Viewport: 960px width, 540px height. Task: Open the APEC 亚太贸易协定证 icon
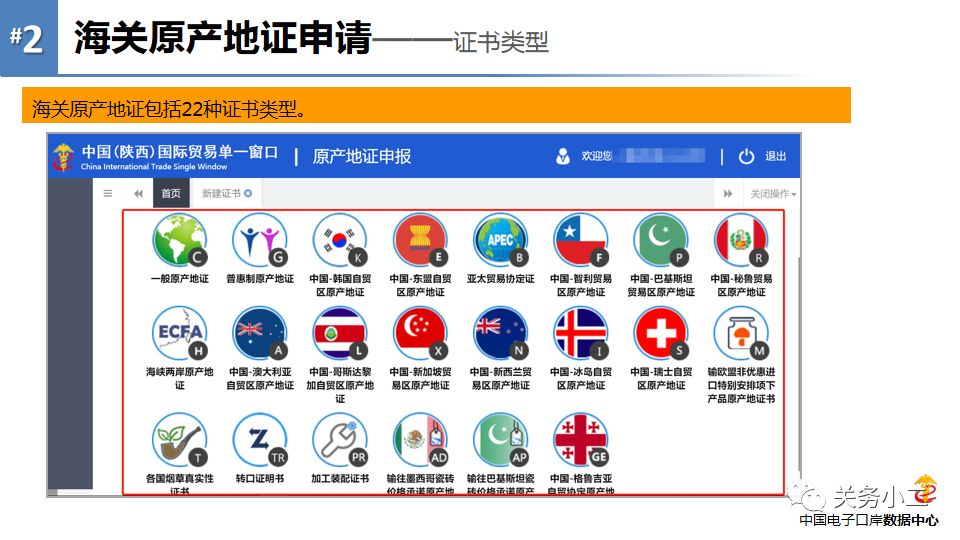pyautogui.click(x=501, y=240)
